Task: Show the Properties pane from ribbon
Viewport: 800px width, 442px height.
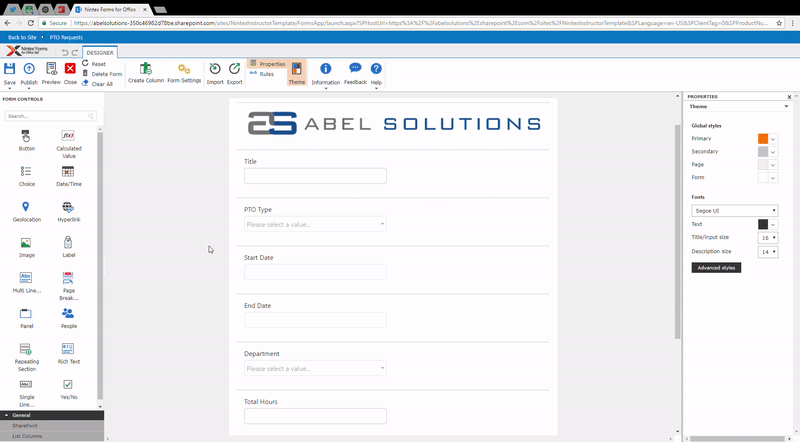Action: coord(267,64)
